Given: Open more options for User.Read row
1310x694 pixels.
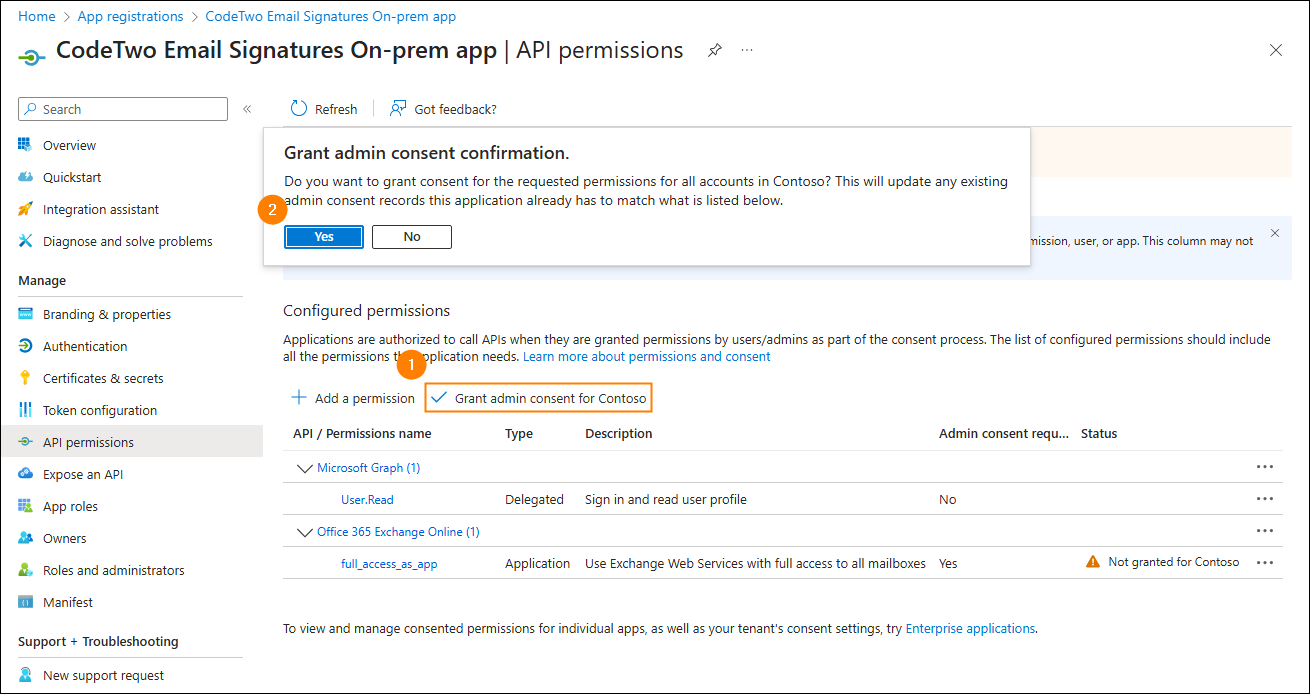Looking at the screenshot, I should coord(1264,499).
